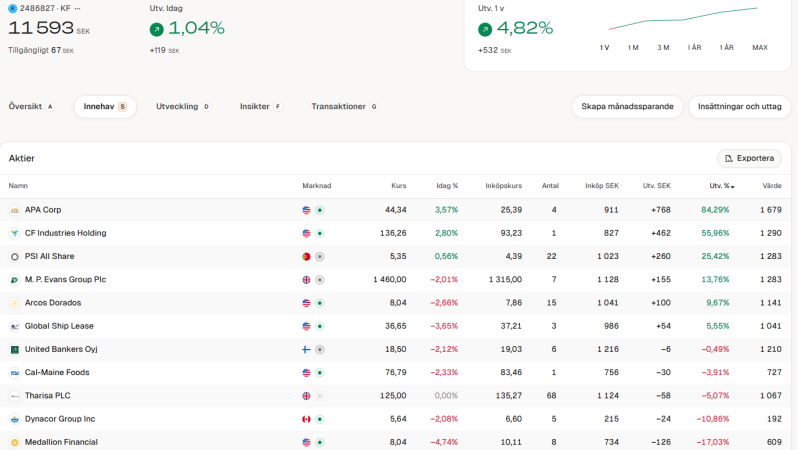The image size is (798, 450).
Task: Click Skapa månadssparande button
Action: pyautogui.click(x=627, y=106)
